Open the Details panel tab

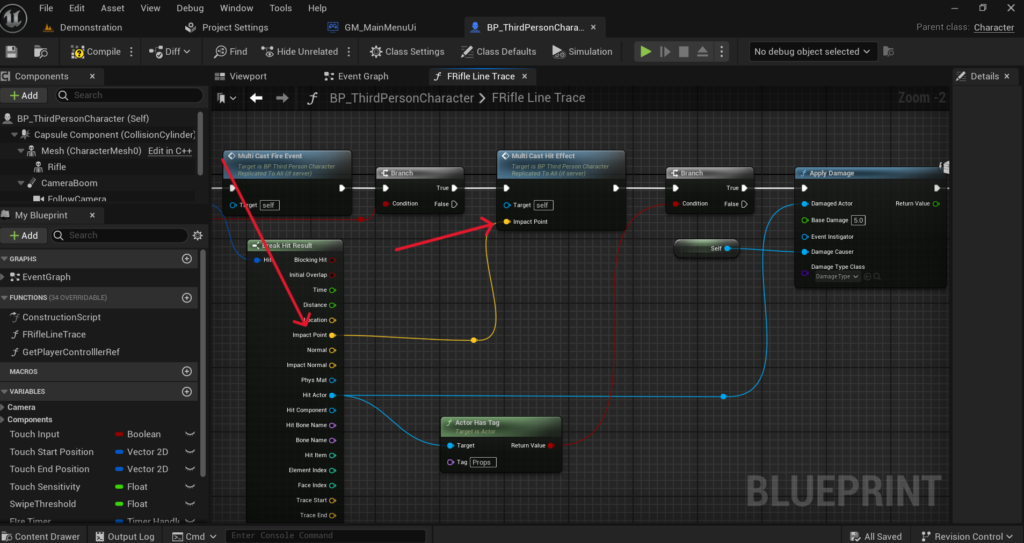coord(984,76)
